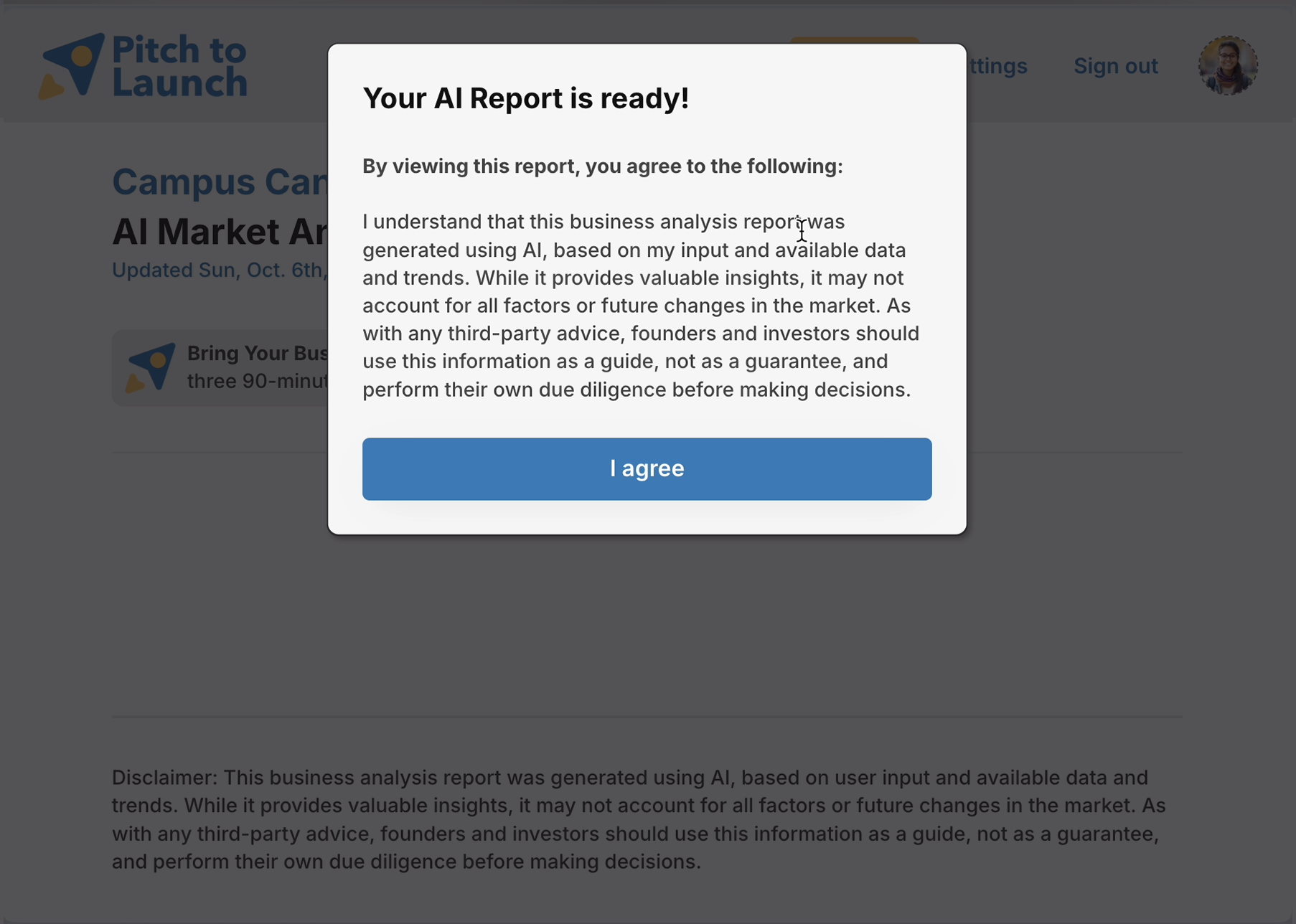Image resolution: width=1296 pixels, height=924 pixels.
Task: Click the Your AI Report is ready heading
Action: click(x=525, y=98)
